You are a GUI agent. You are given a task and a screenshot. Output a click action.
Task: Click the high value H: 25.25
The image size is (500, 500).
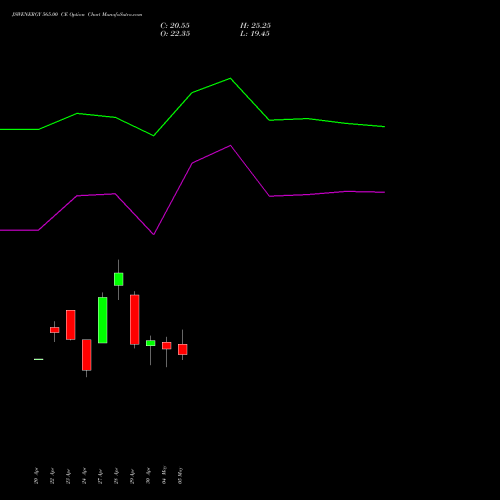tap(255, 26)
